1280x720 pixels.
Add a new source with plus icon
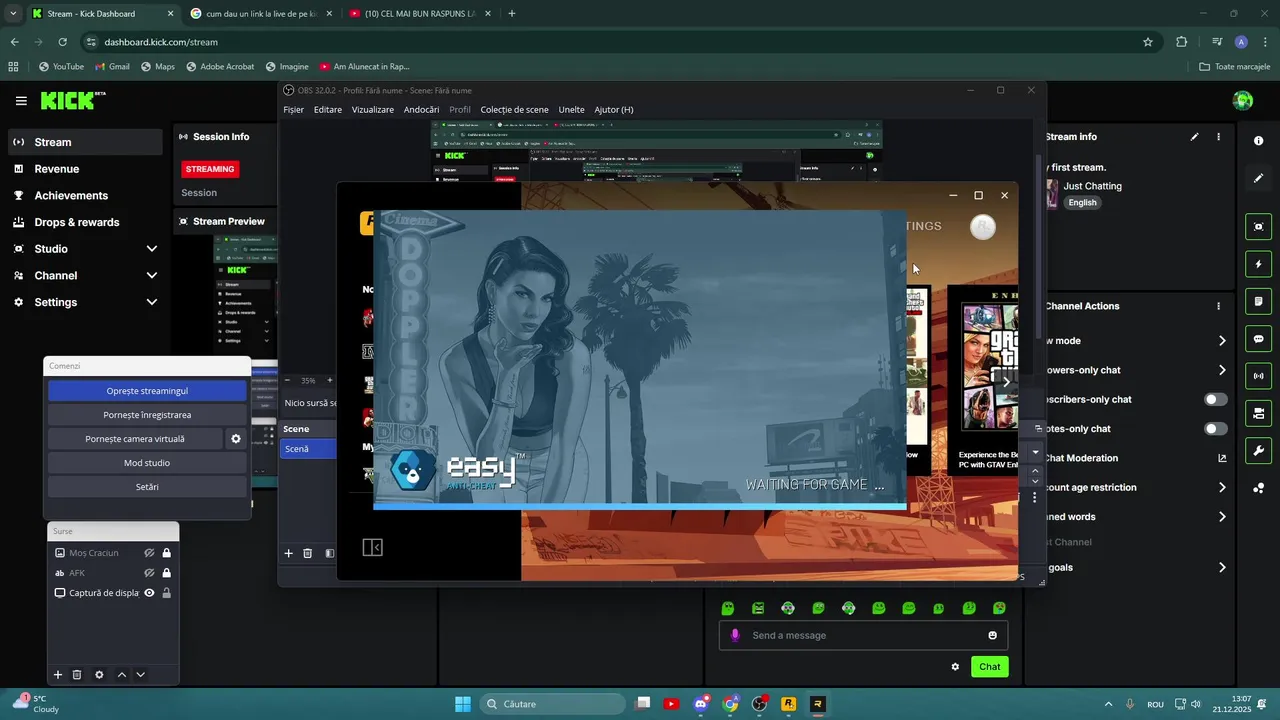58,675
